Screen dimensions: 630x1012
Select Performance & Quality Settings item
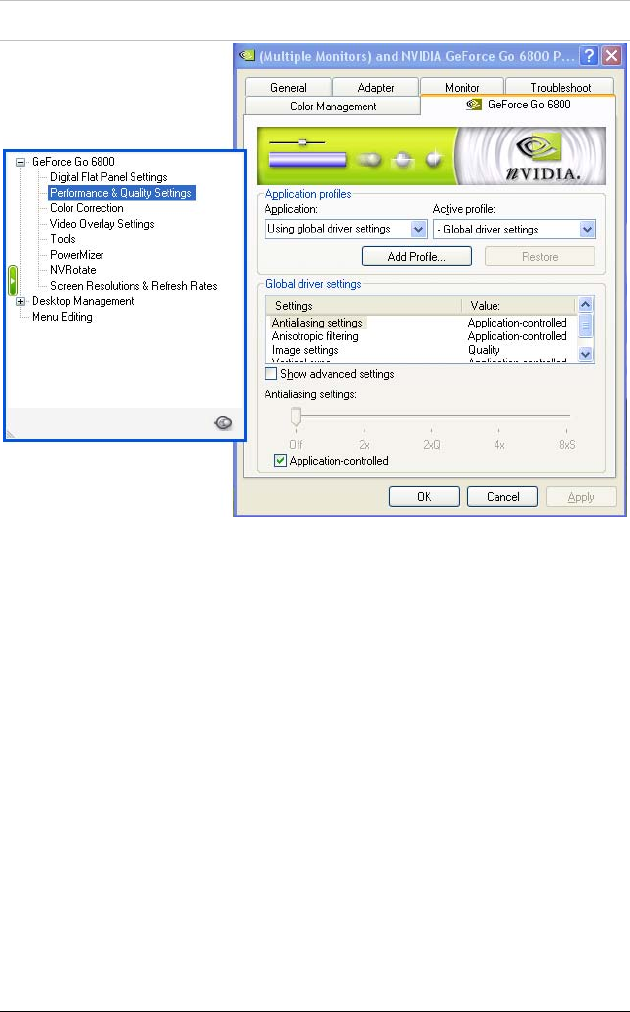click(121, 193)
